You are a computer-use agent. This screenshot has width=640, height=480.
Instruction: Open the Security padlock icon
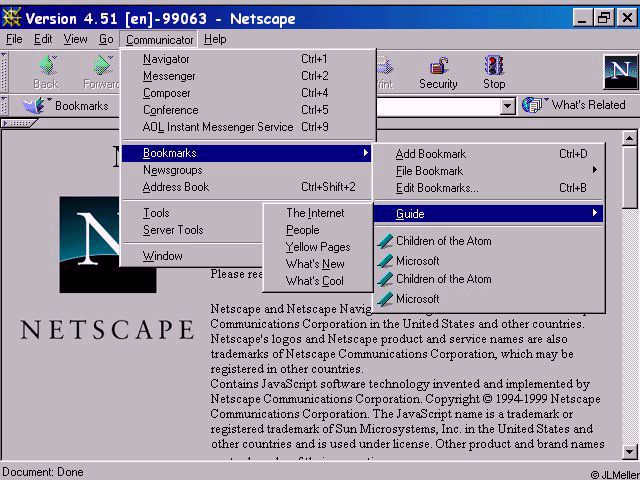[x=438, y=66]
